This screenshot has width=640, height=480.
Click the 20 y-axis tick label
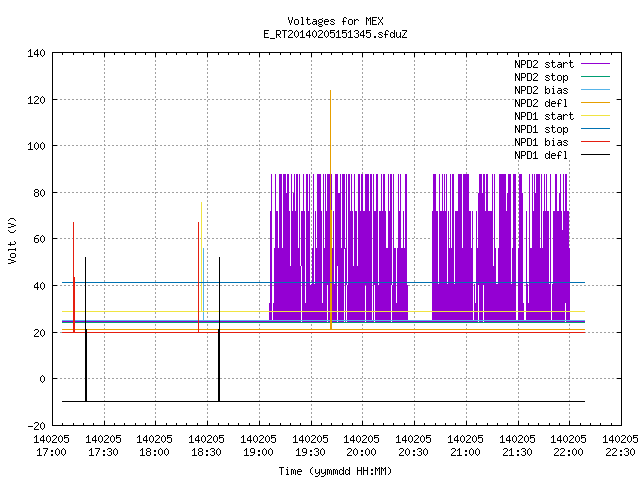point(39,333)
